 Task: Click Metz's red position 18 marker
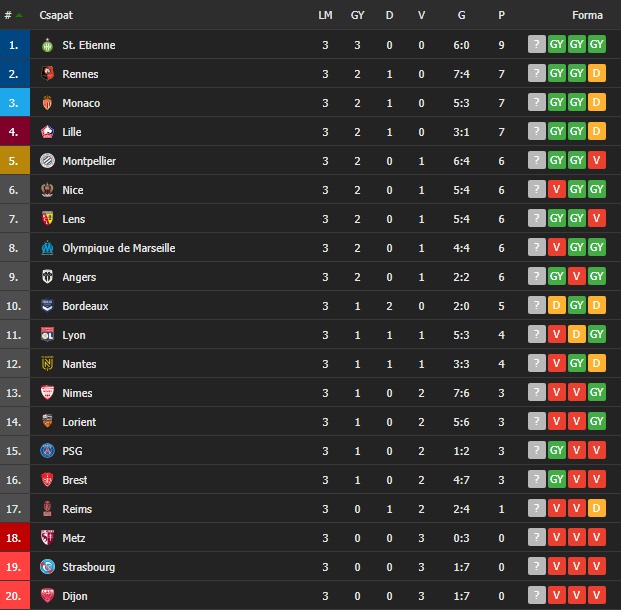[15, 538]
